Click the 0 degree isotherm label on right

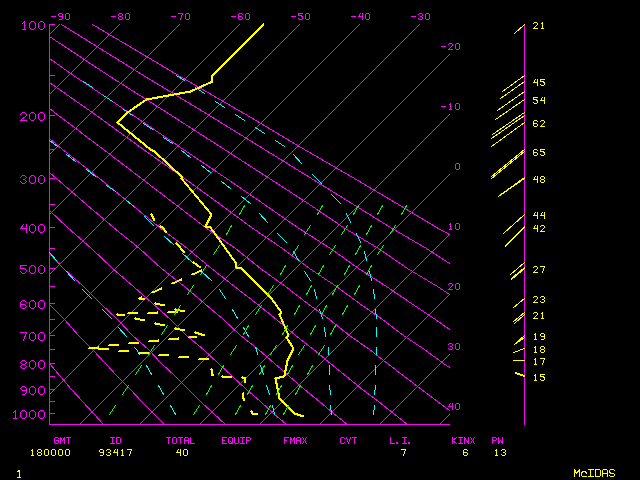[x=456, y=167]
